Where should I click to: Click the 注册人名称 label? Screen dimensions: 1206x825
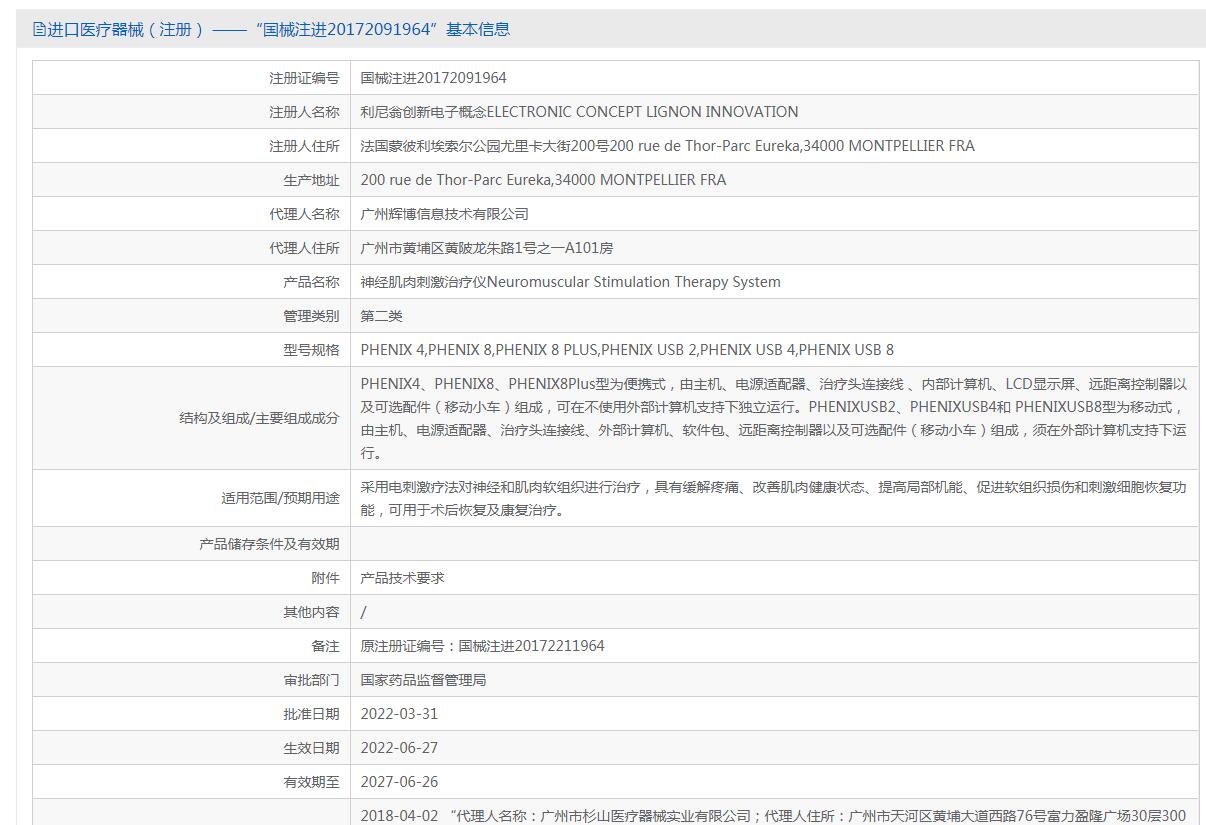pyautogui.click(x=304, y=112)
